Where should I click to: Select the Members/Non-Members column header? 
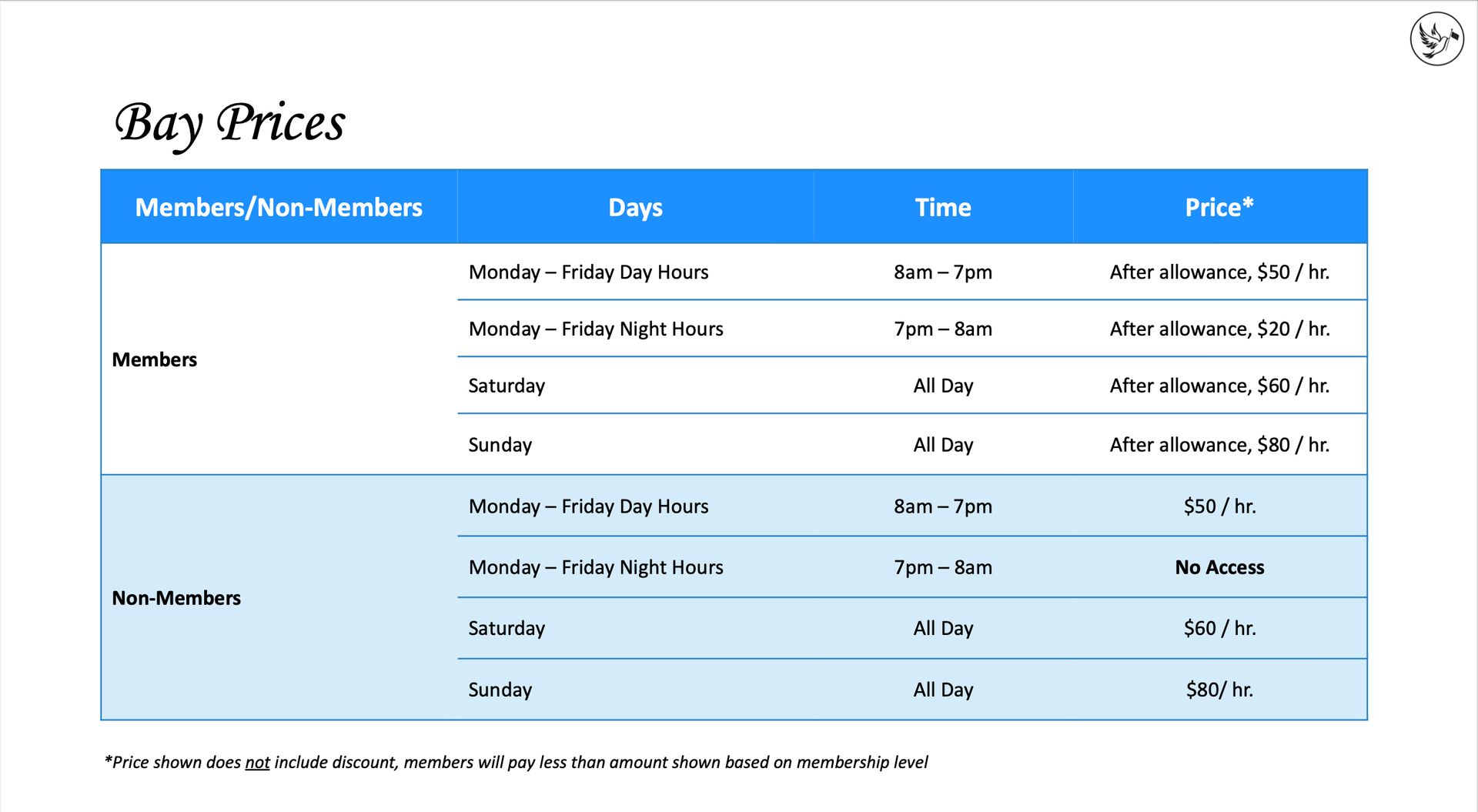(279, 207)
